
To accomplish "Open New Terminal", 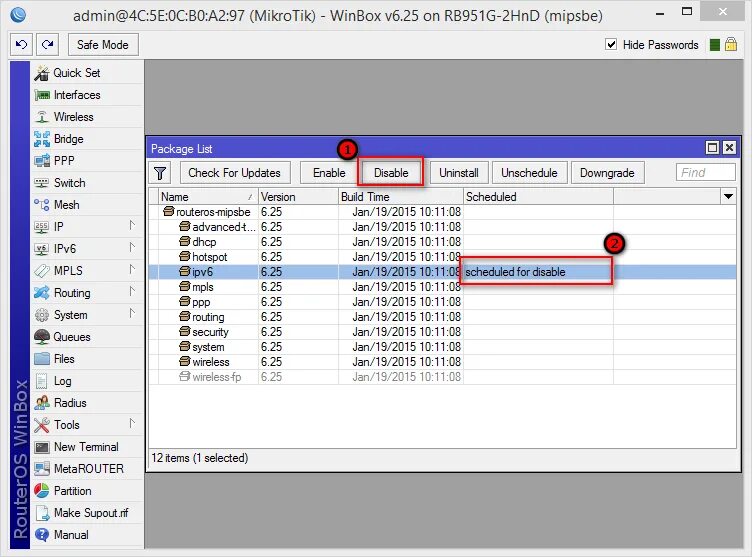I will coord(88,447).
